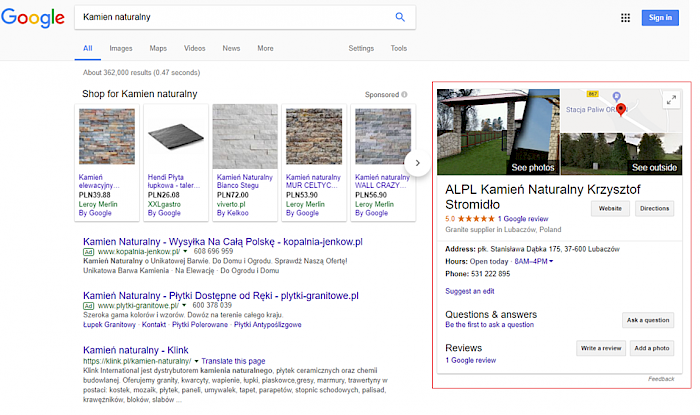Show next shopping results with arrow
The height and width of the screenshot is (415, 700).
[x=418, y=162]
